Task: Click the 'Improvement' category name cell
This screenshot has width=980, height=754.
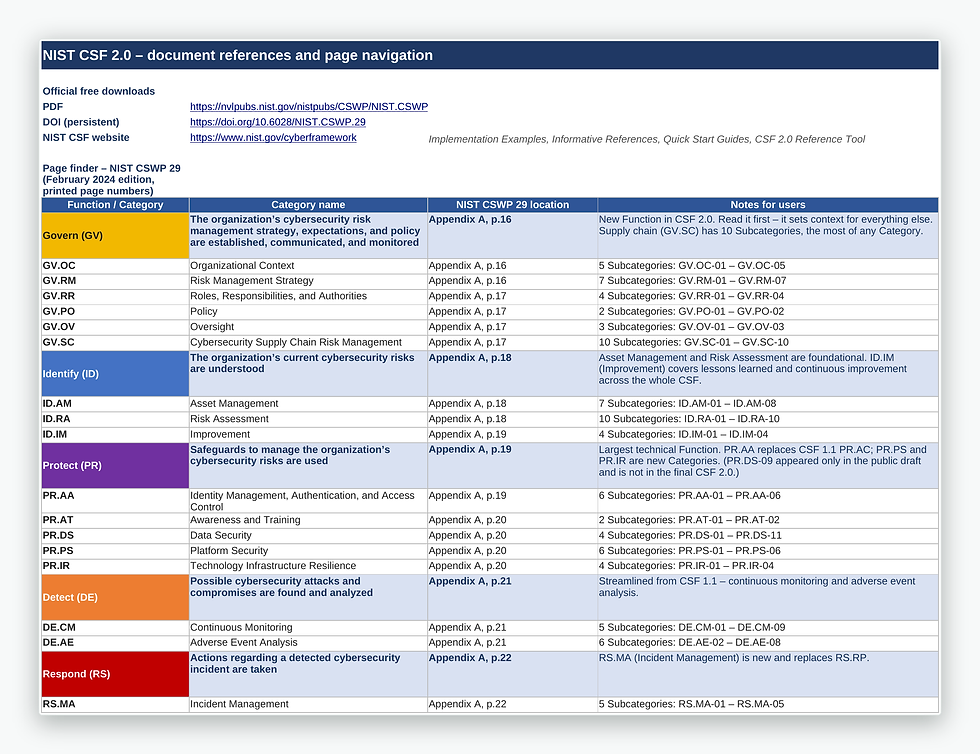Action: pyautogui.click(x=308, y=435)
